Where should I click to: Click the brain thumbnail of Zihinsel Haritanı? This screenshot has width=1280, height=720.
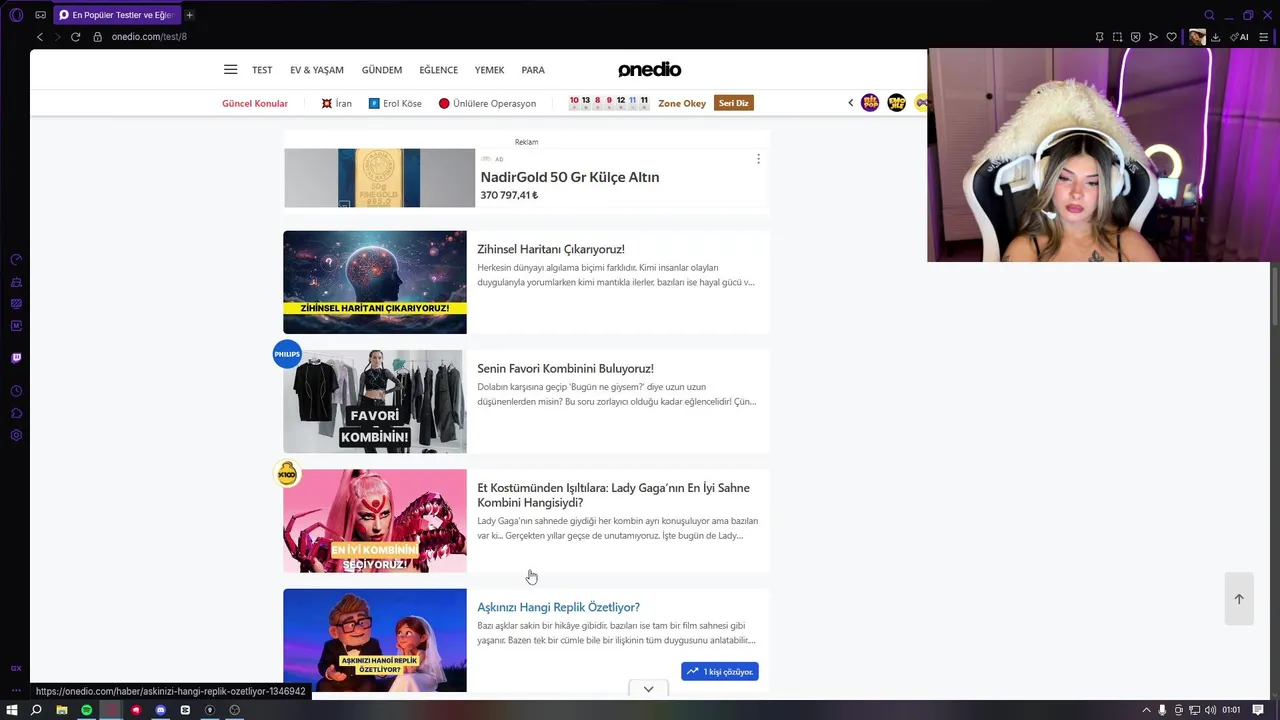(375, 282)
